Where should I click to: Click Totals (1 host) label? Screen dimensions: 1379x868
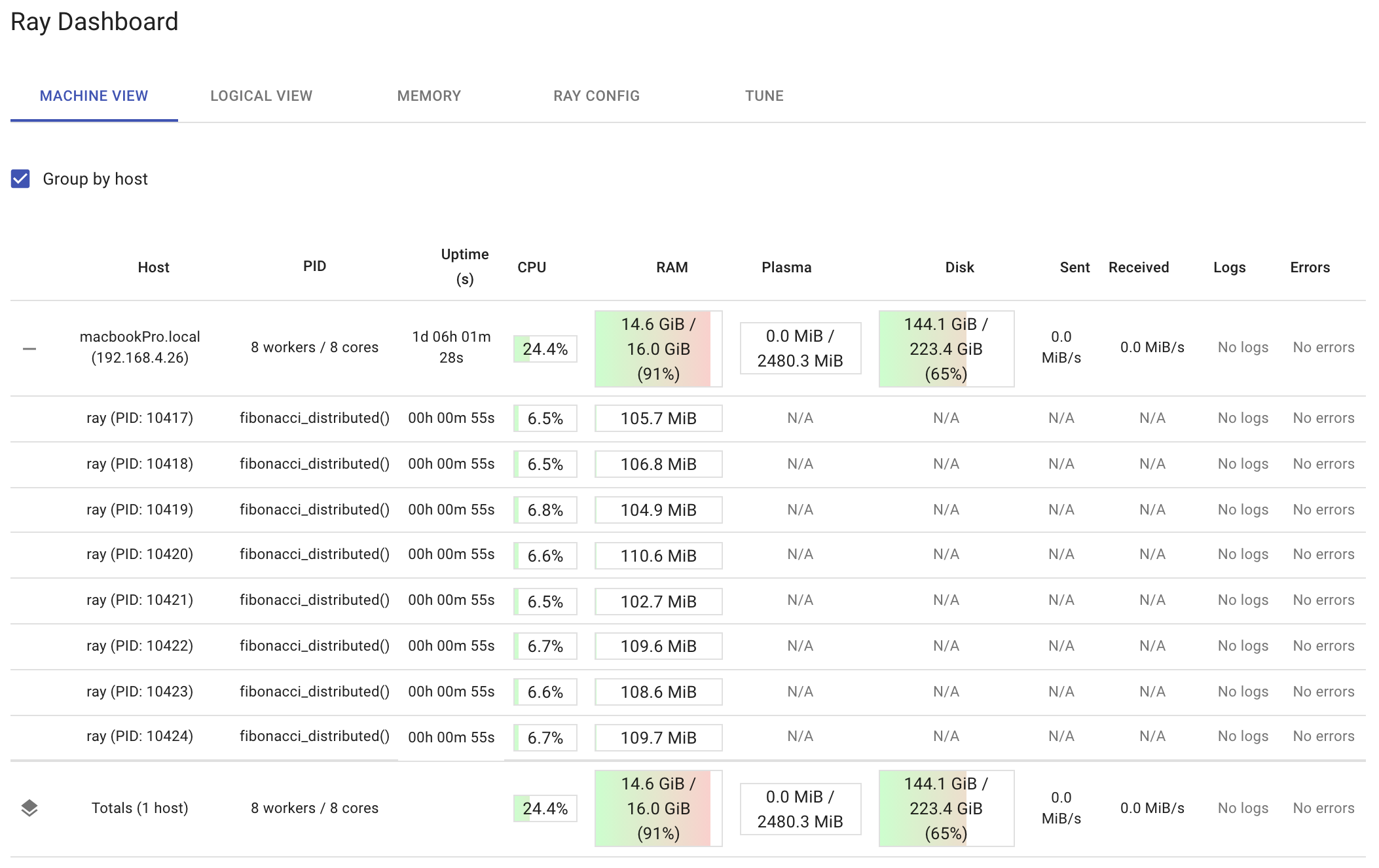140,808
